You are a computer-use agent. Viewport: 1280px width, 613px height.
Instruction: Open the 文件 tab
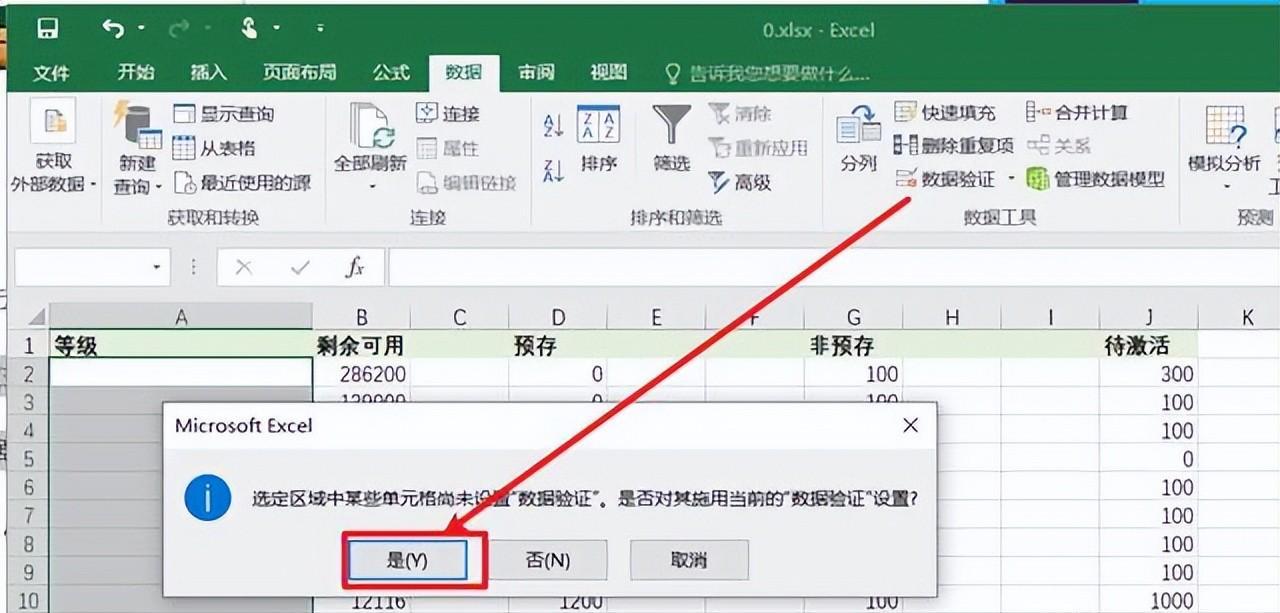pyautogui.click(x=51, y=72)
